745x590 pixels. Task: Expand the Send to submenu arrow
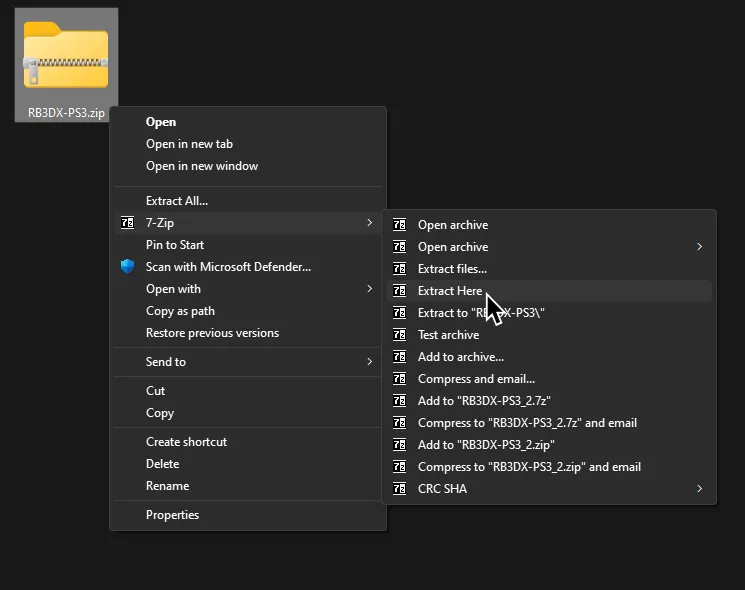click(x=370, y=362)
